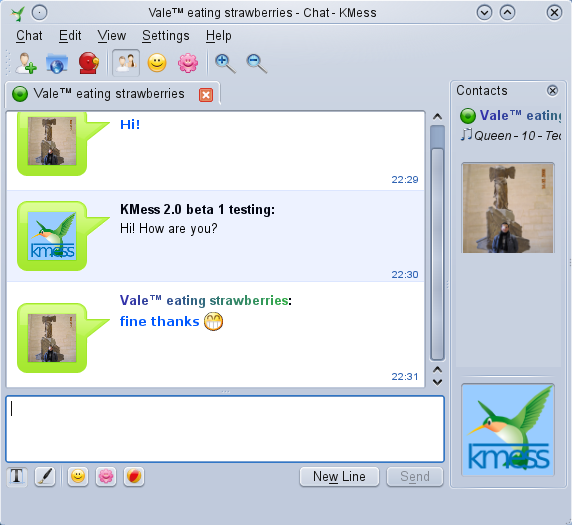This screenshot has width=572, height=525.
Task: Open the font selection T button
Action: tap(17, 476)
